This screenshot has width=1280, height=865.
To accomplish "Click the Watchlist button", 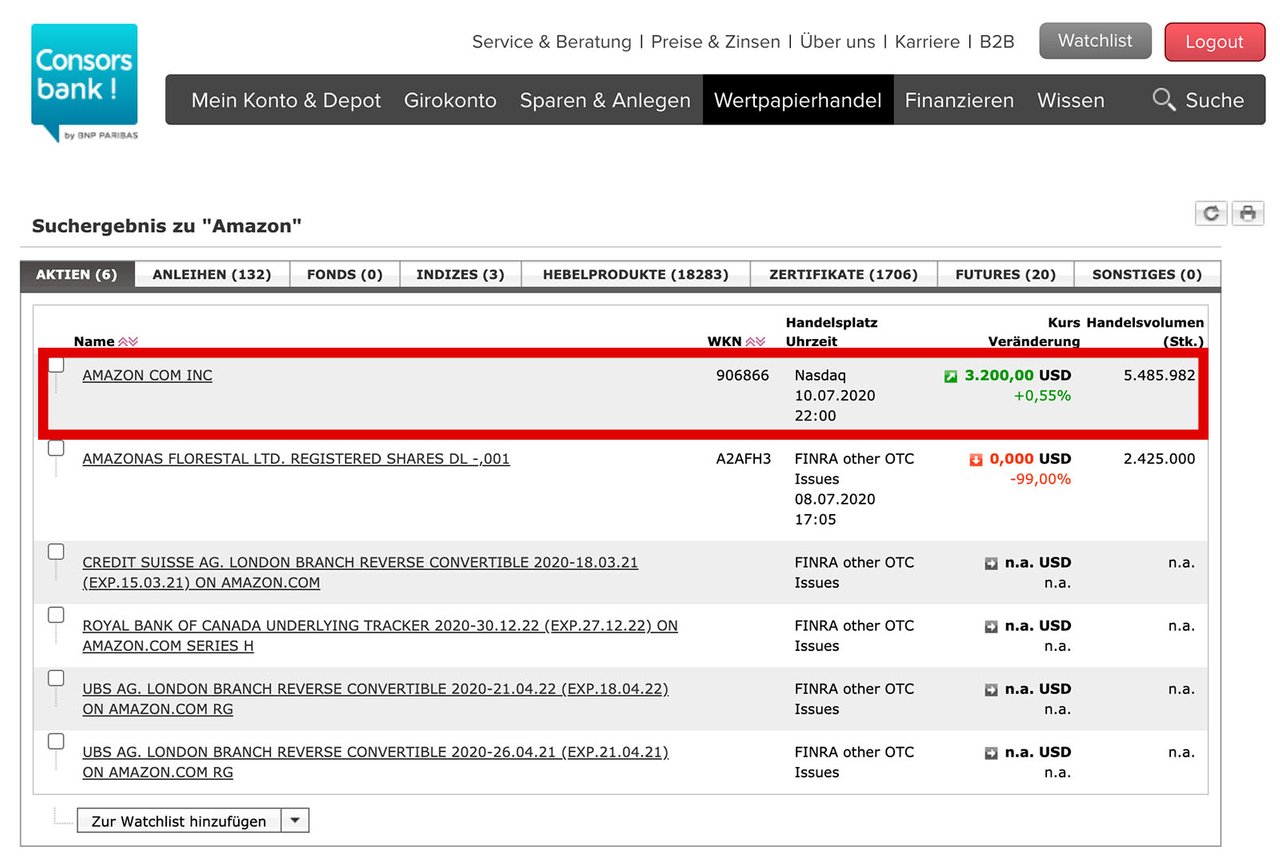I will (1095, 41).
